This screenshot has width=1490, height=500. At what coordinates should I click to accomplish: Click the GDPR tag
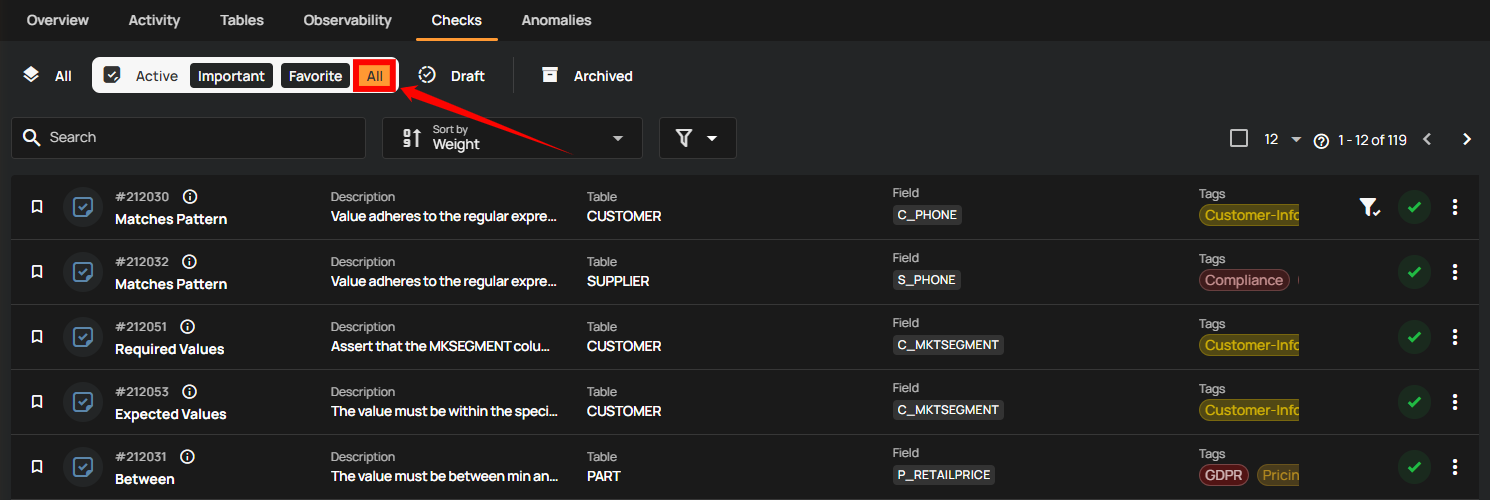pos(1224,475)
